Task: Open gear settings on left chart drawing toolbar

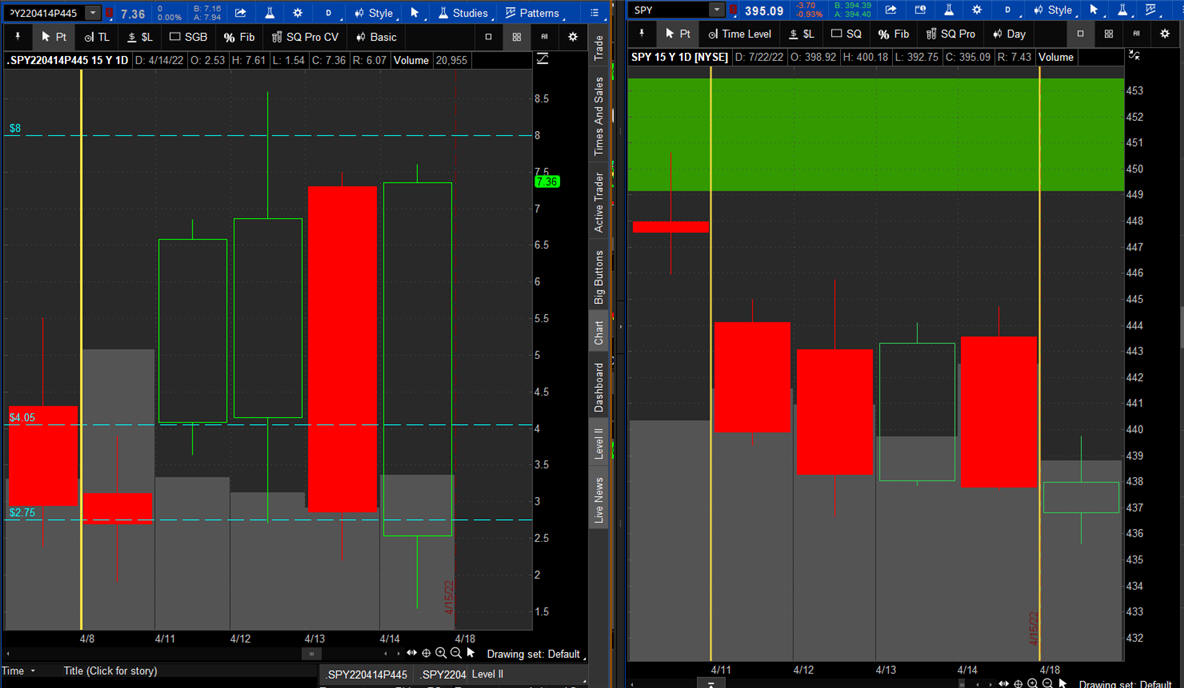Action: [573, 37]
